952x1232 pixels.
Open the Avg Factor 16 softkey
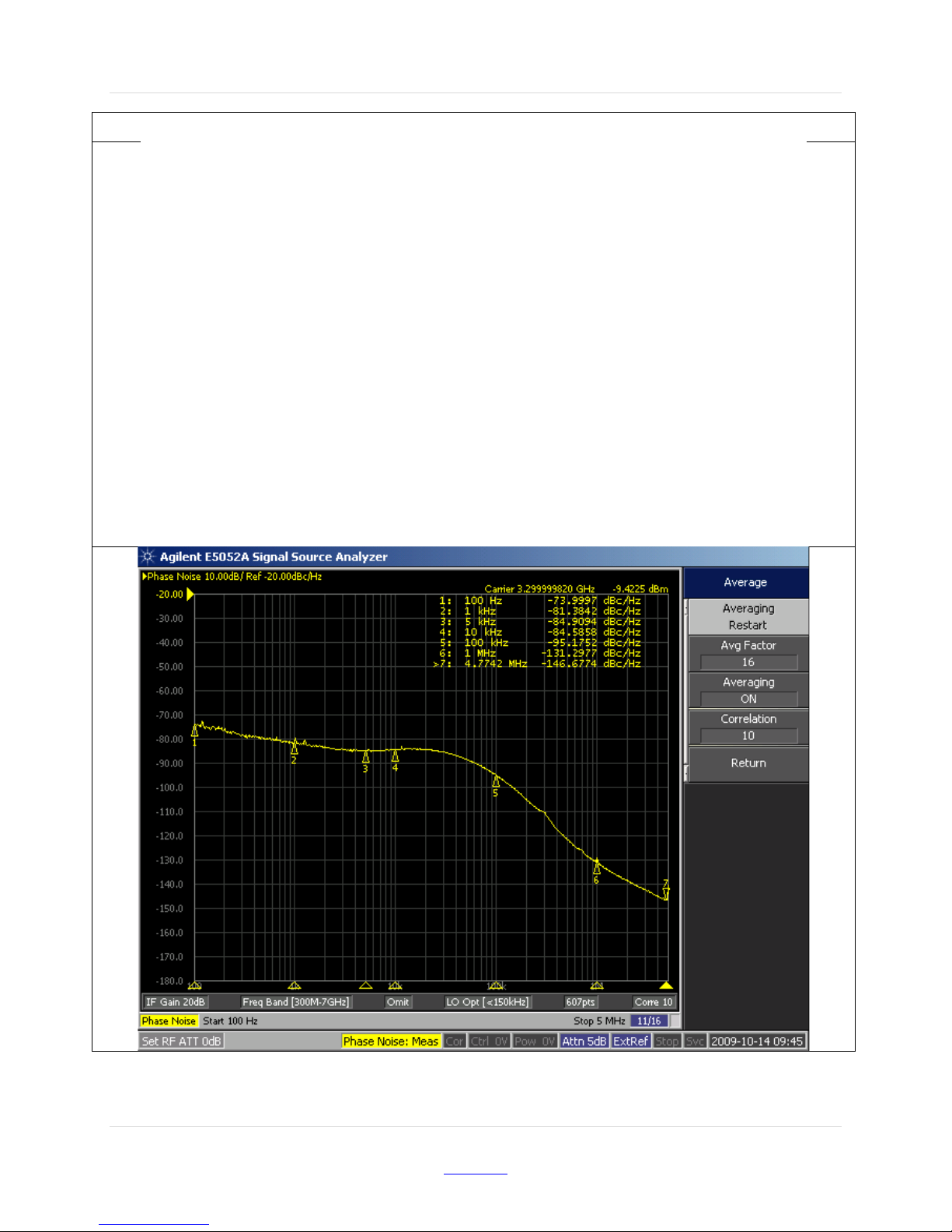pyautogui.click(x=748, y=654)
